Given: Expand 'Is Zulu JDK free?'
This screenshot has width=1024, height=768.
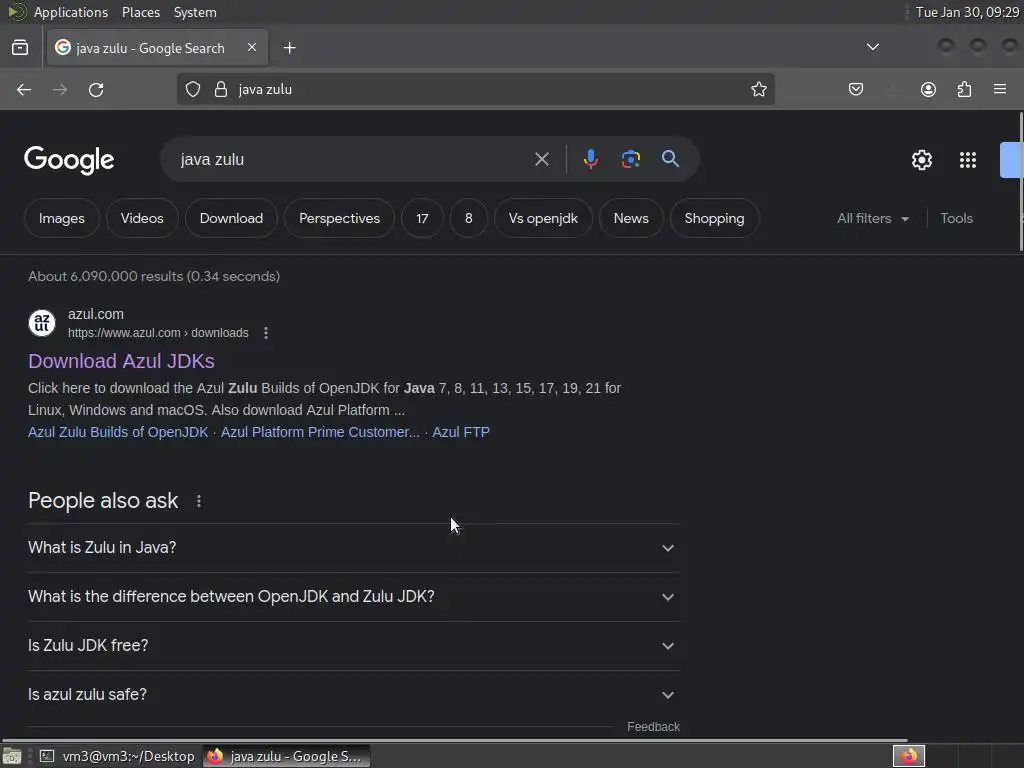Looking at the screenshot, I should pos(353,646).
